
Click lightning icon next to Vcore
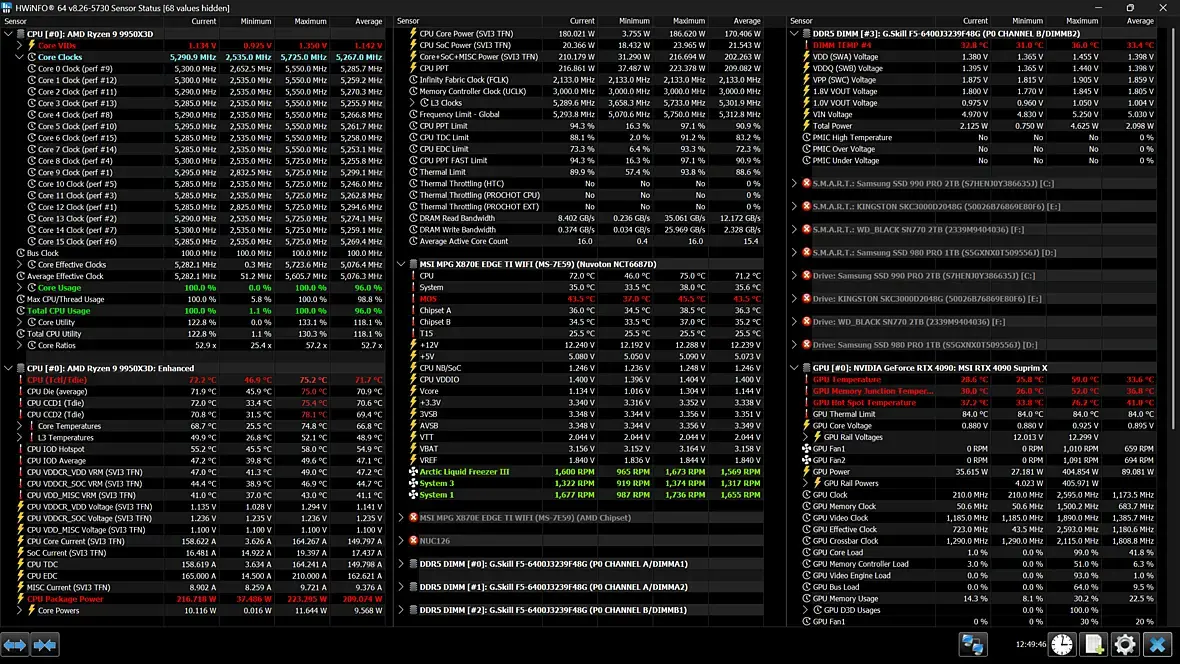pos(413,391)
